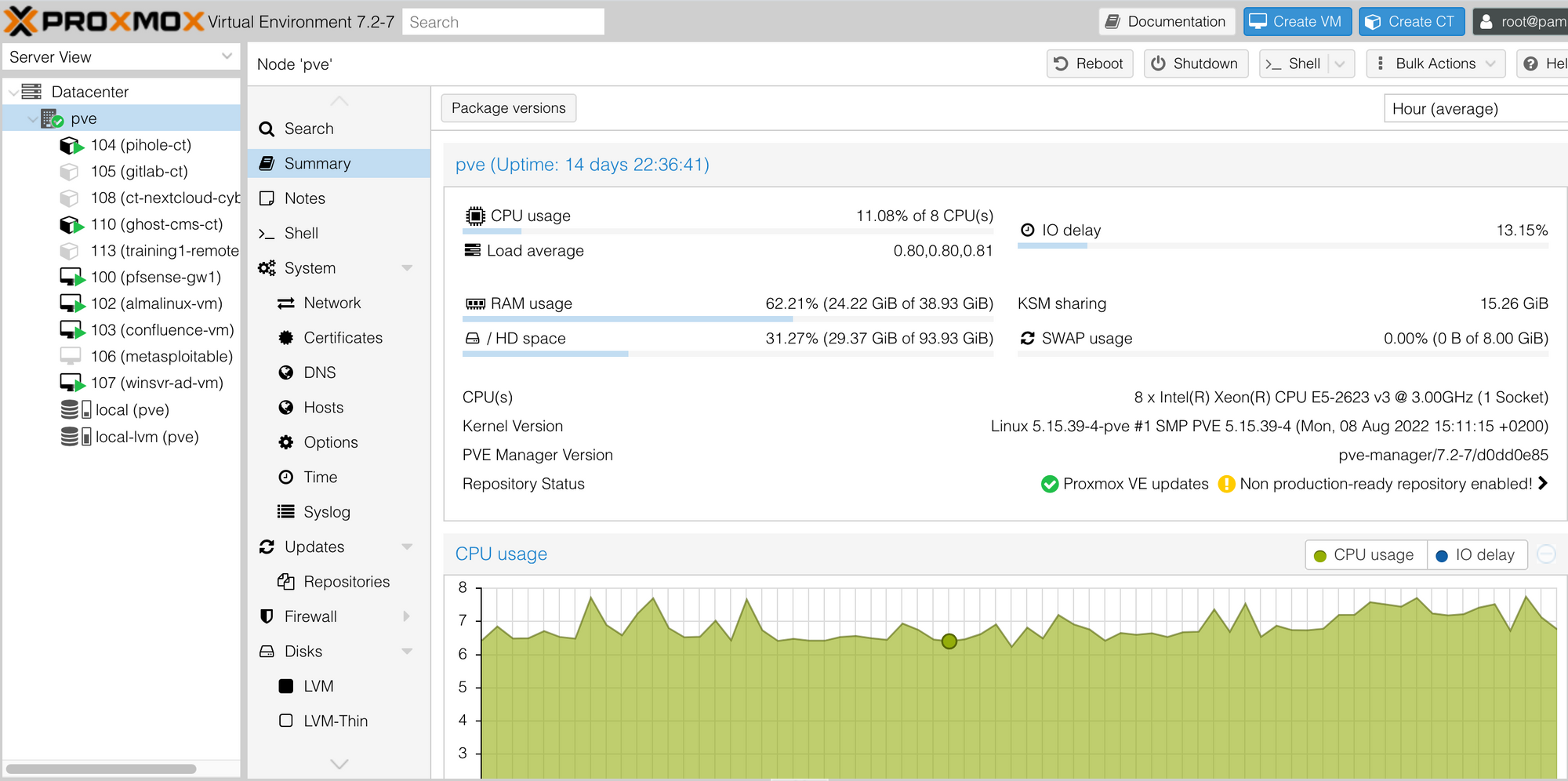Image resolution: width=1568 pixels, height=781 pixels.
Task: Click the RAM usage progress bar
Action: coord(728,319)
